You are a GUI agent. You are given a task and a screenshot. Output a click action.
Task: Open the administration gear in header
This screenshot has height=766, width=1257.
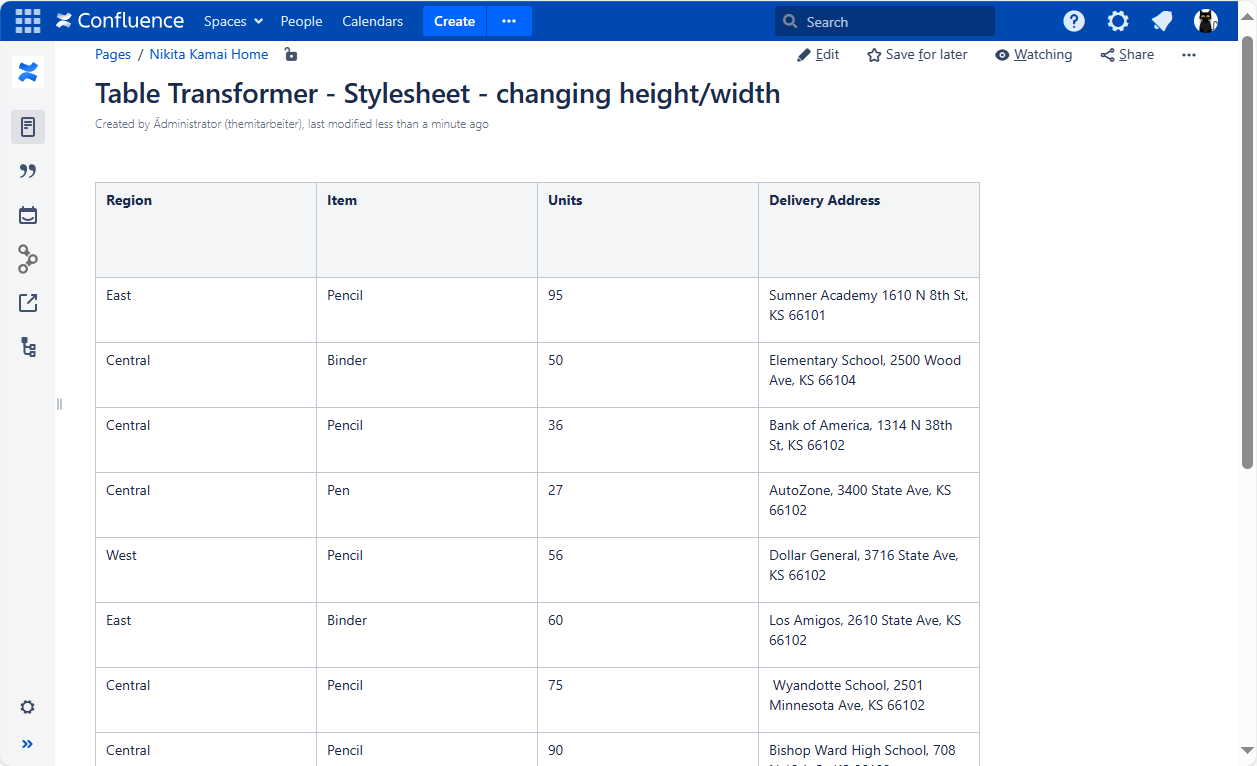pos(1118,21)
